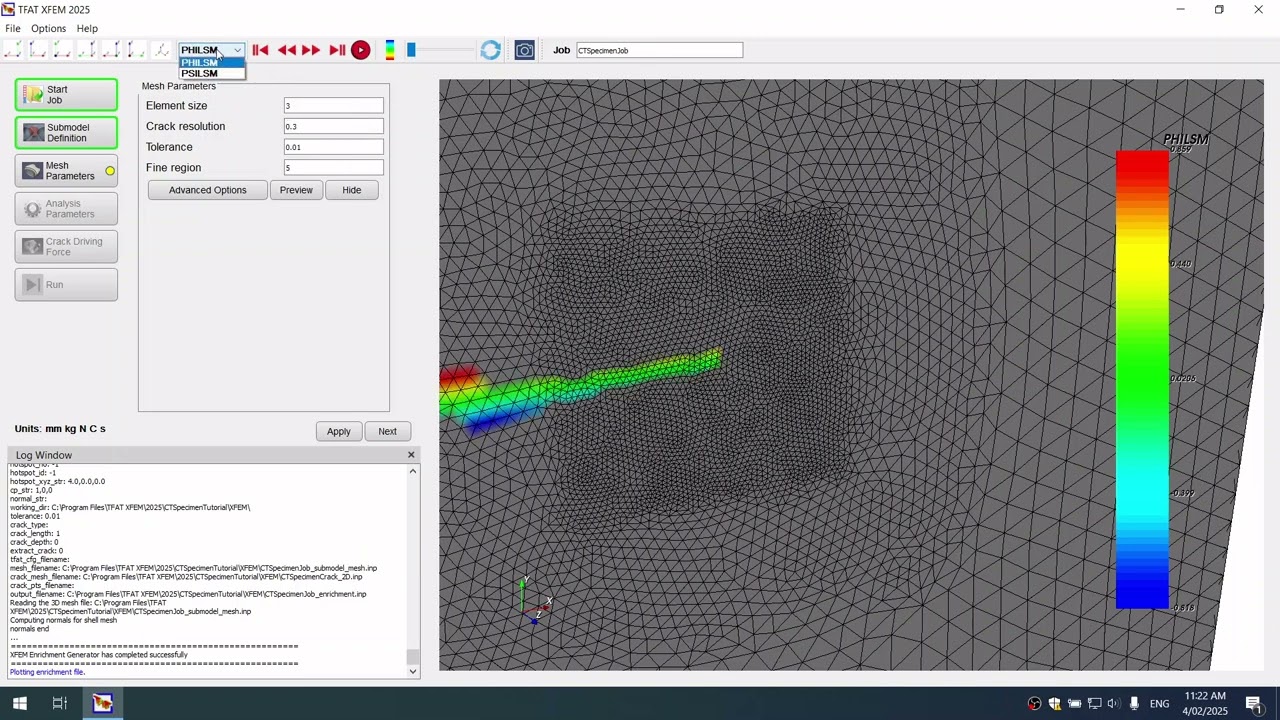Click the rewind double-arrow icon

click(287, 50)
